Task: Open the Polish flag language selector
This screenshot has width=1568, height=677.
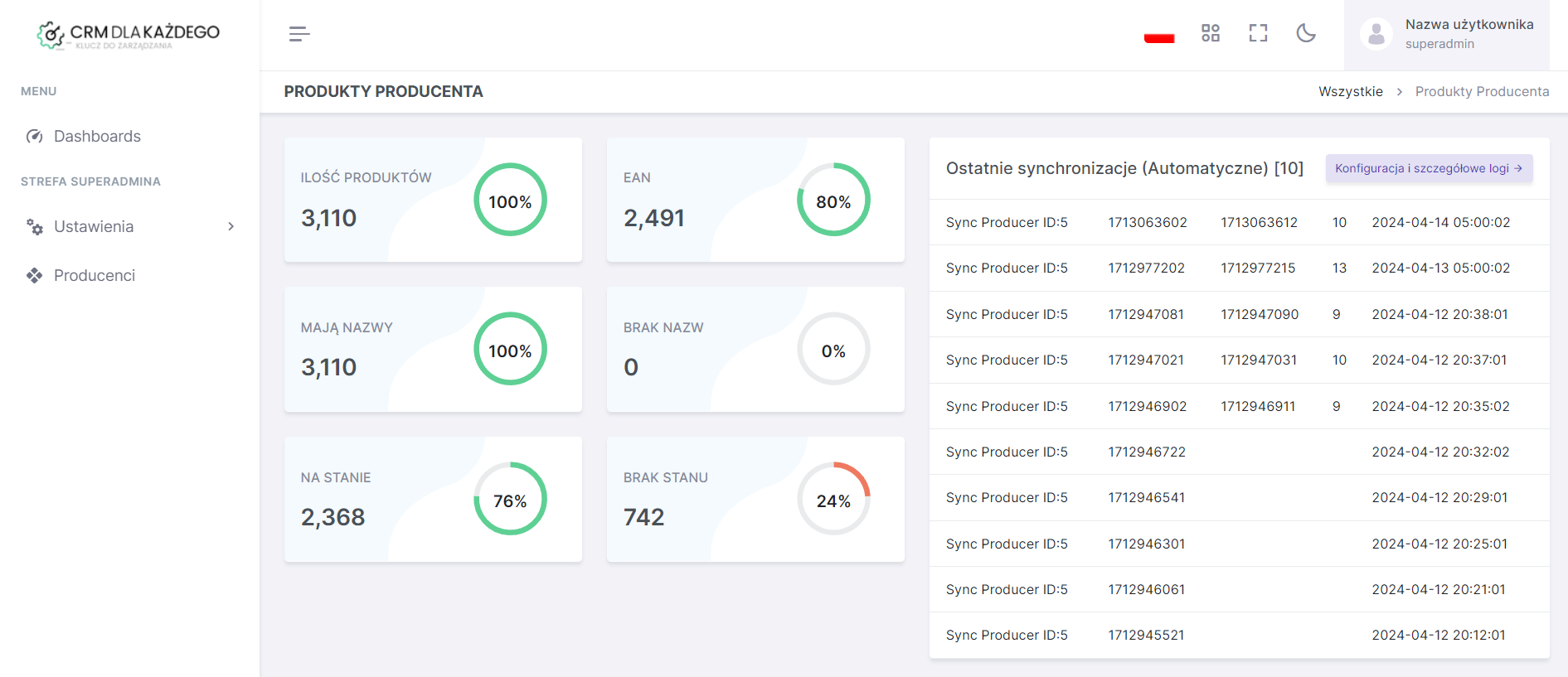Action: tap(1158, 37)
